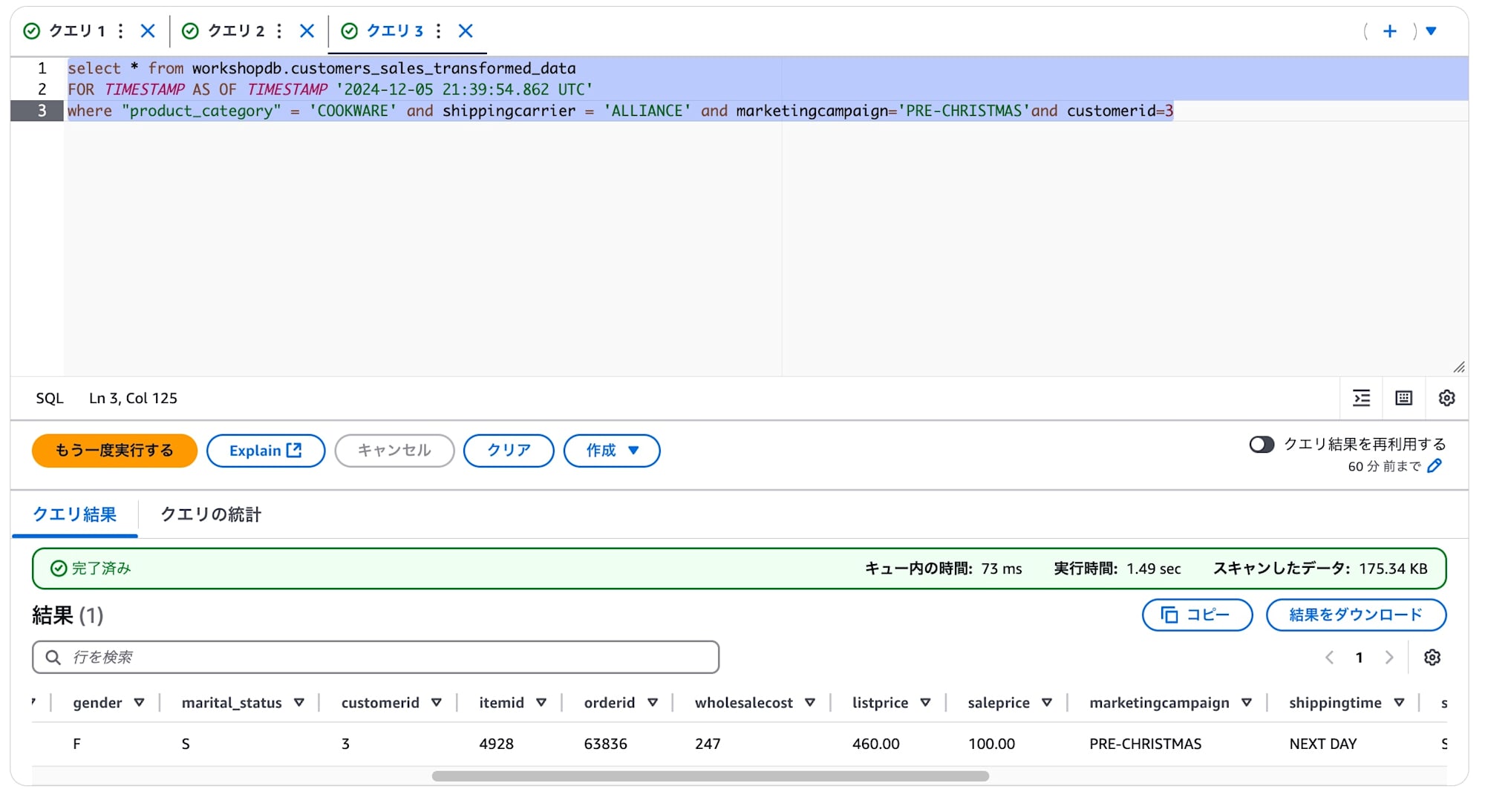Close the クエリ 1 tab
1485x812 pixels.
[148, 30]
